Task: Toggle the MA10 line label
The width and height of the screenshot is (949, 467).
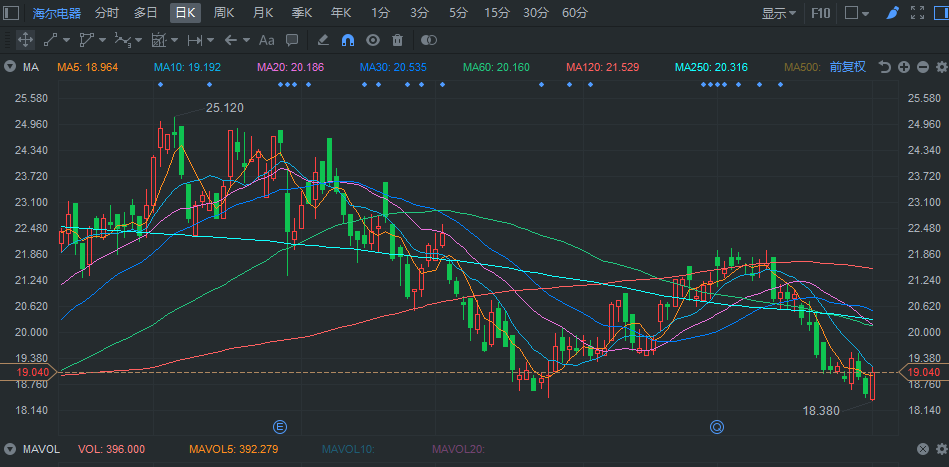Action: coord(187,67)
